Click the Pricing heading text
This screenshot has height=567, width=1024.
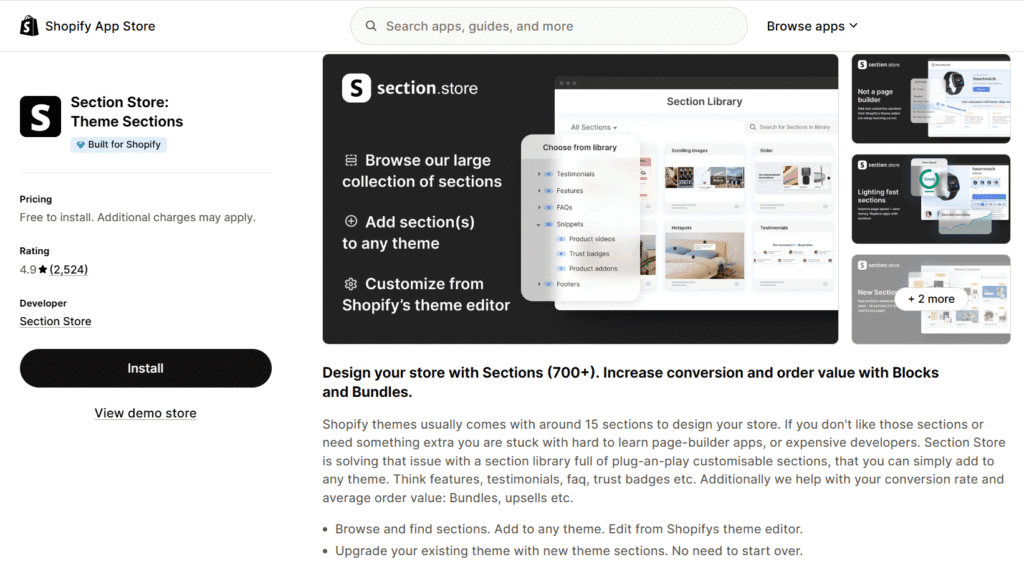coord(36,199)
